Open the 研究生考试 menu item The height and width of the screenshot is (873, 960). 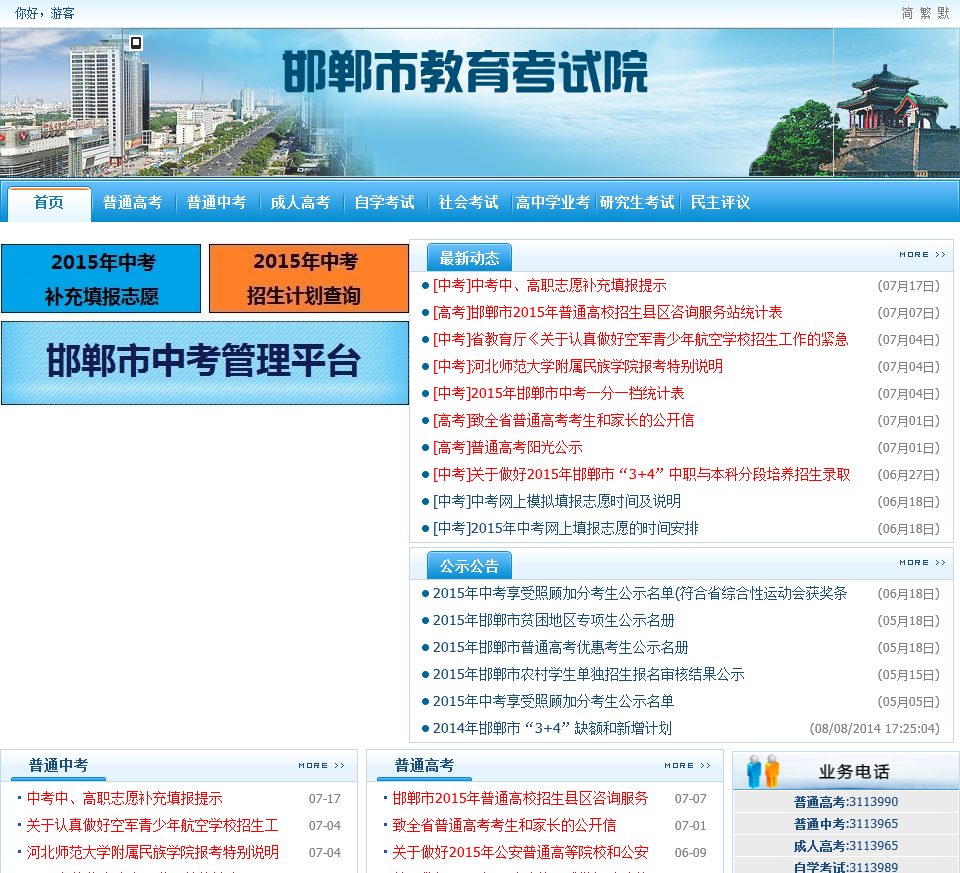(637, 203)
